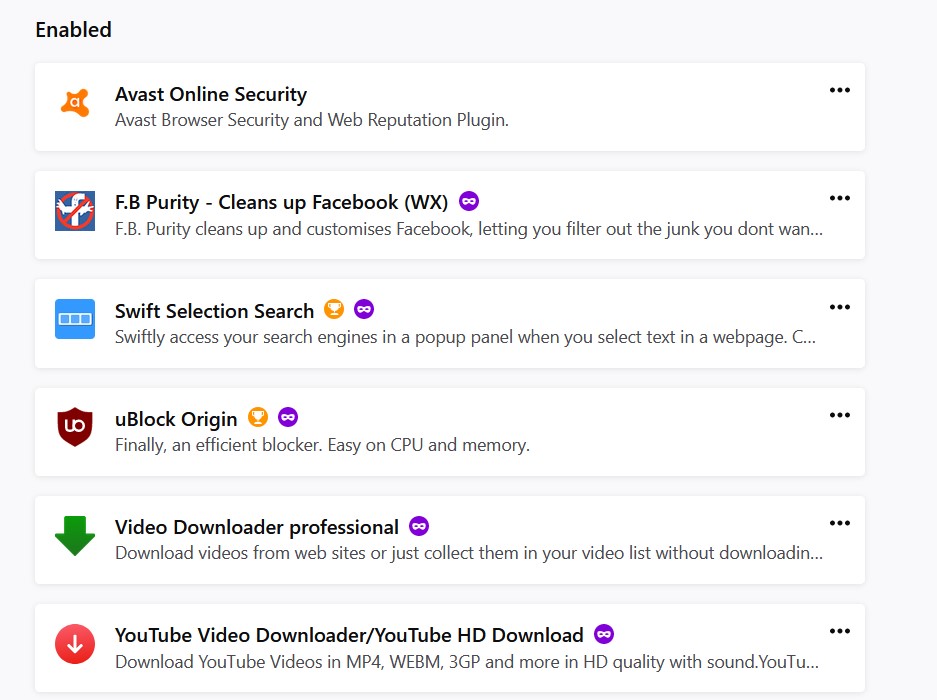Click the F.B Purity extension icon
Viewport: 937px width, 700px height.
(75, 211)
